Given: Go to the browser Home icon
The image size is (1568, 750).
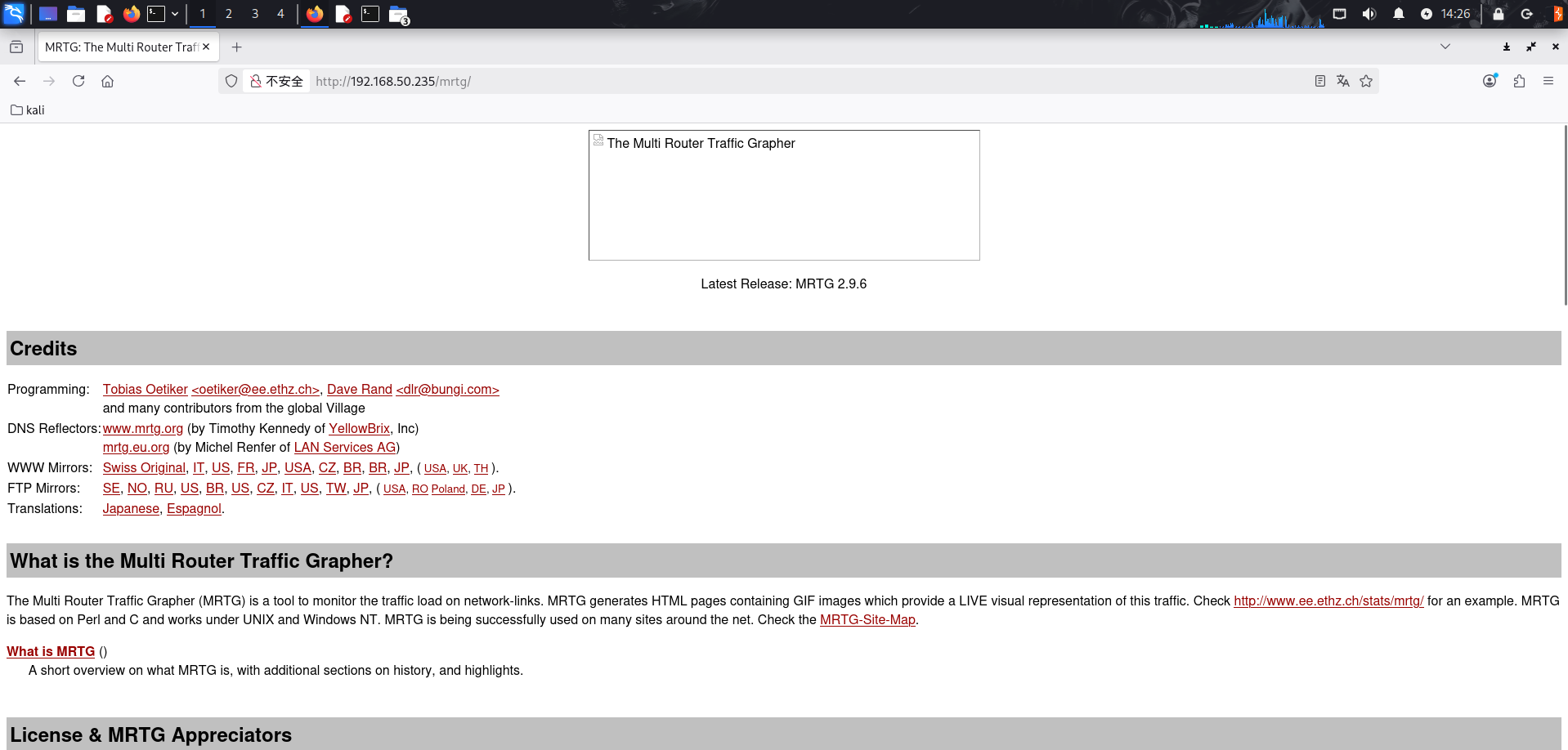Looking at the screenshot, I should (x=107, y=81).
